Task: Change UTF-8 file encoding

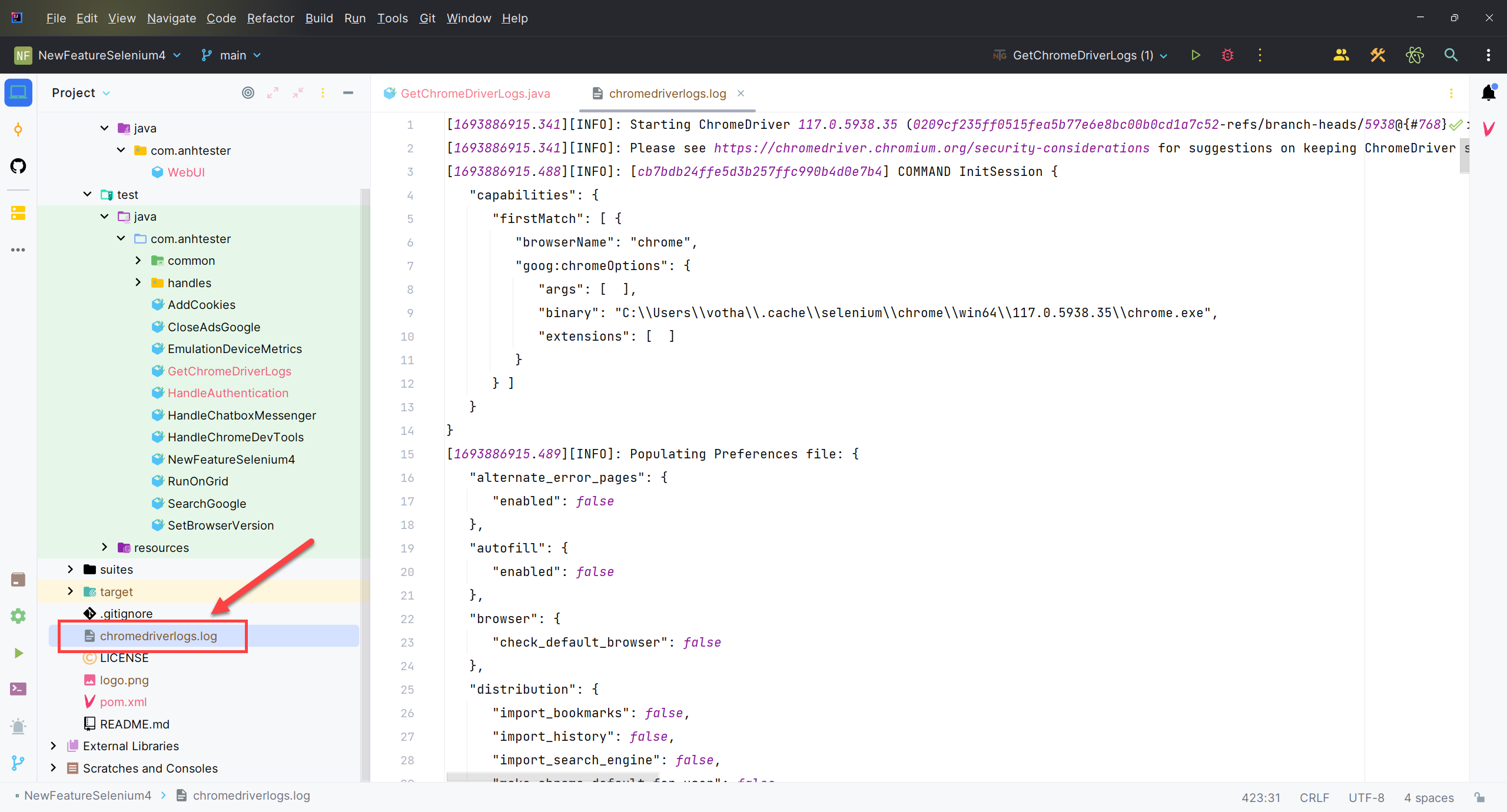Action: [1366, 798]
